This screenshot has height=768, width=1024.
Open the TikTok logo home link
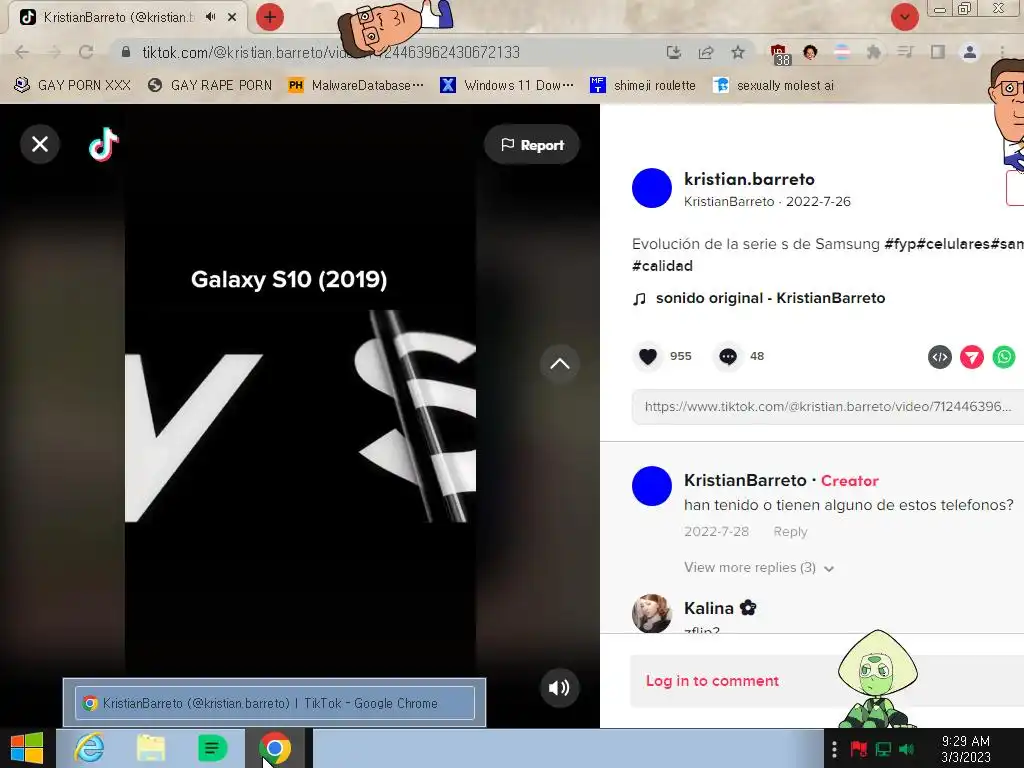104,144
